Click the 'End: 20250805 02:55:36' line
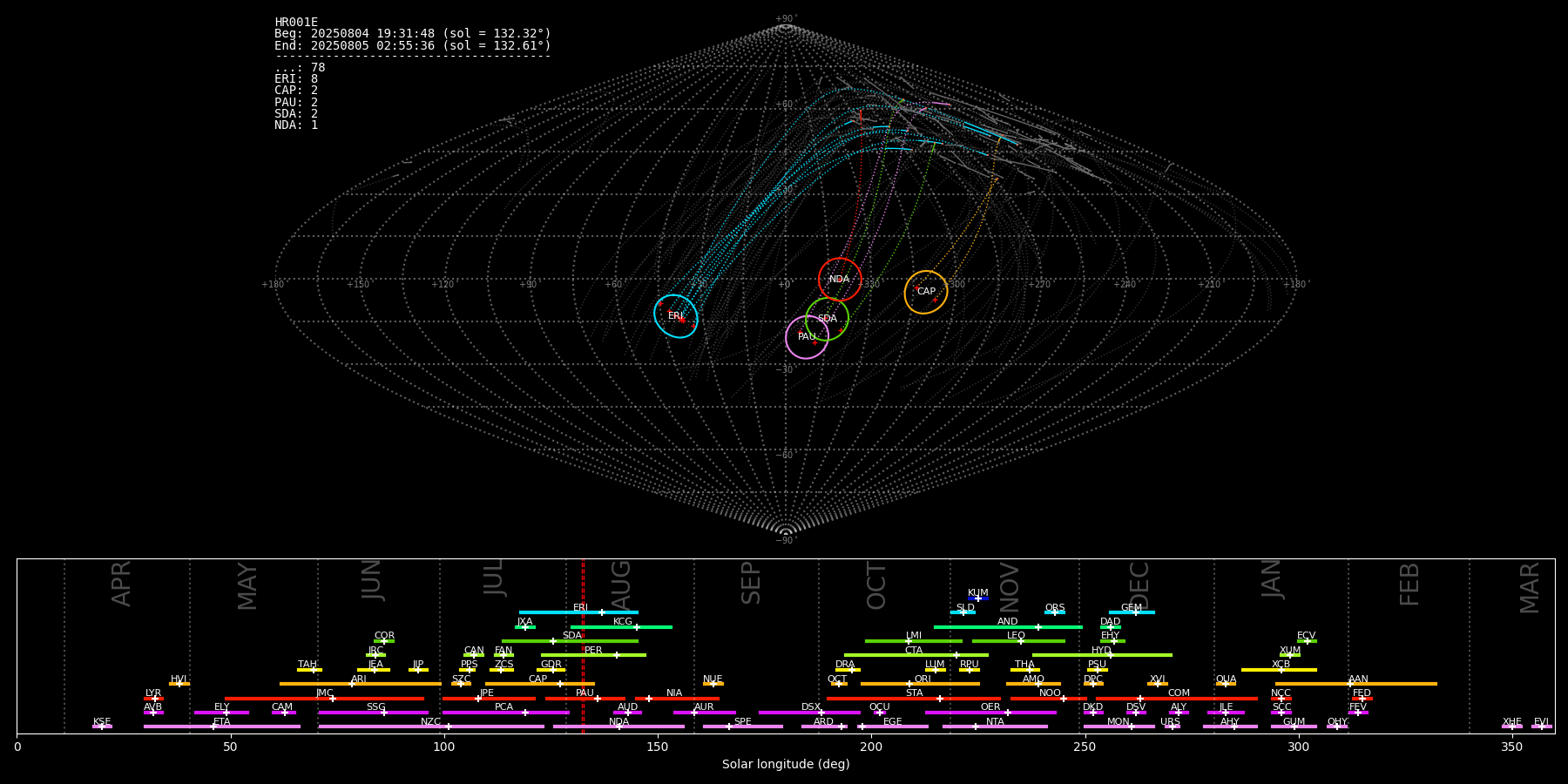This screenshot has width=1568, height=784. [x=412, y=45]
